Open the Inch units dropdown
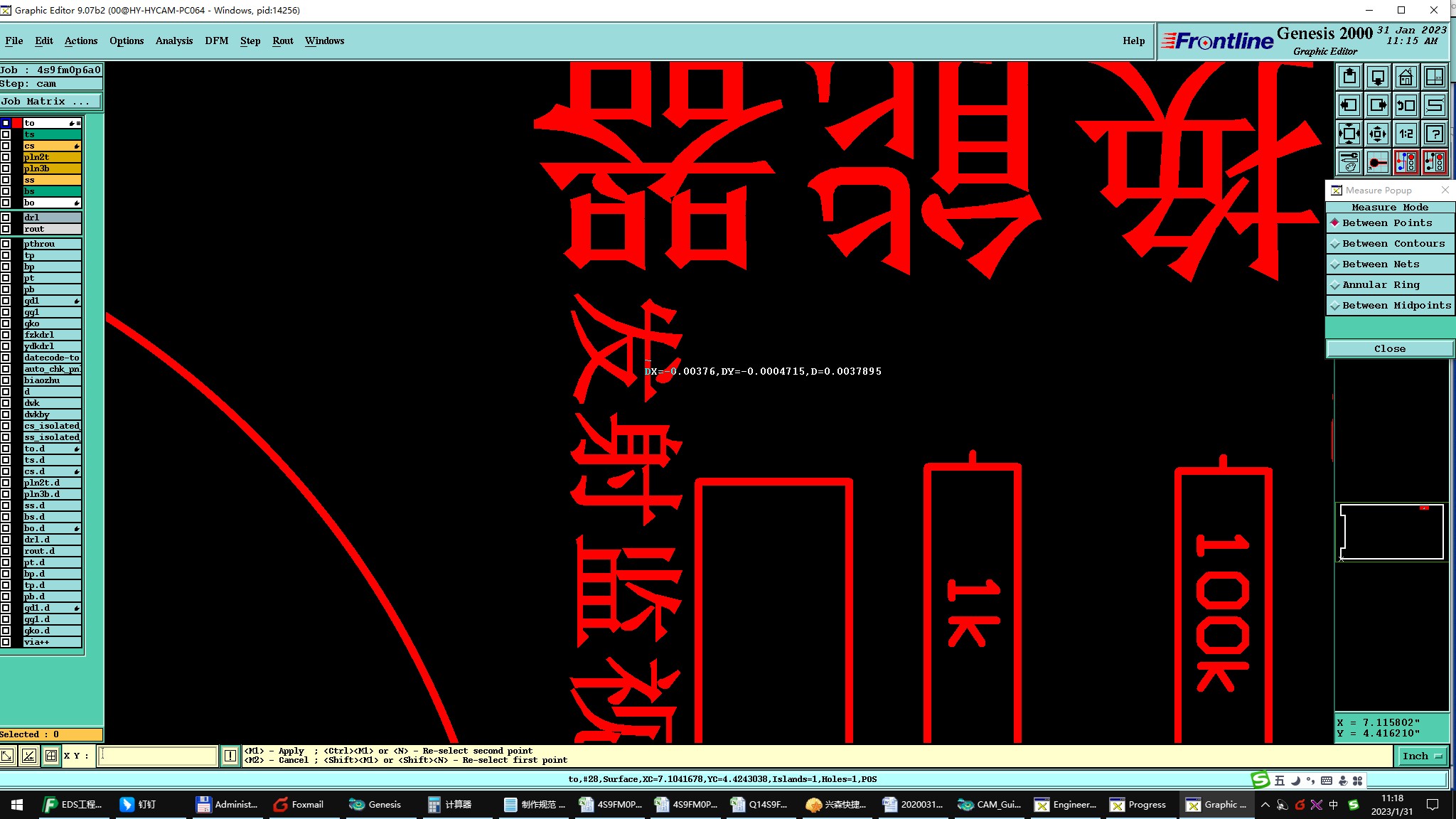The width and height of the screenshot is (1456, 819). click(x=1422, y=756)
